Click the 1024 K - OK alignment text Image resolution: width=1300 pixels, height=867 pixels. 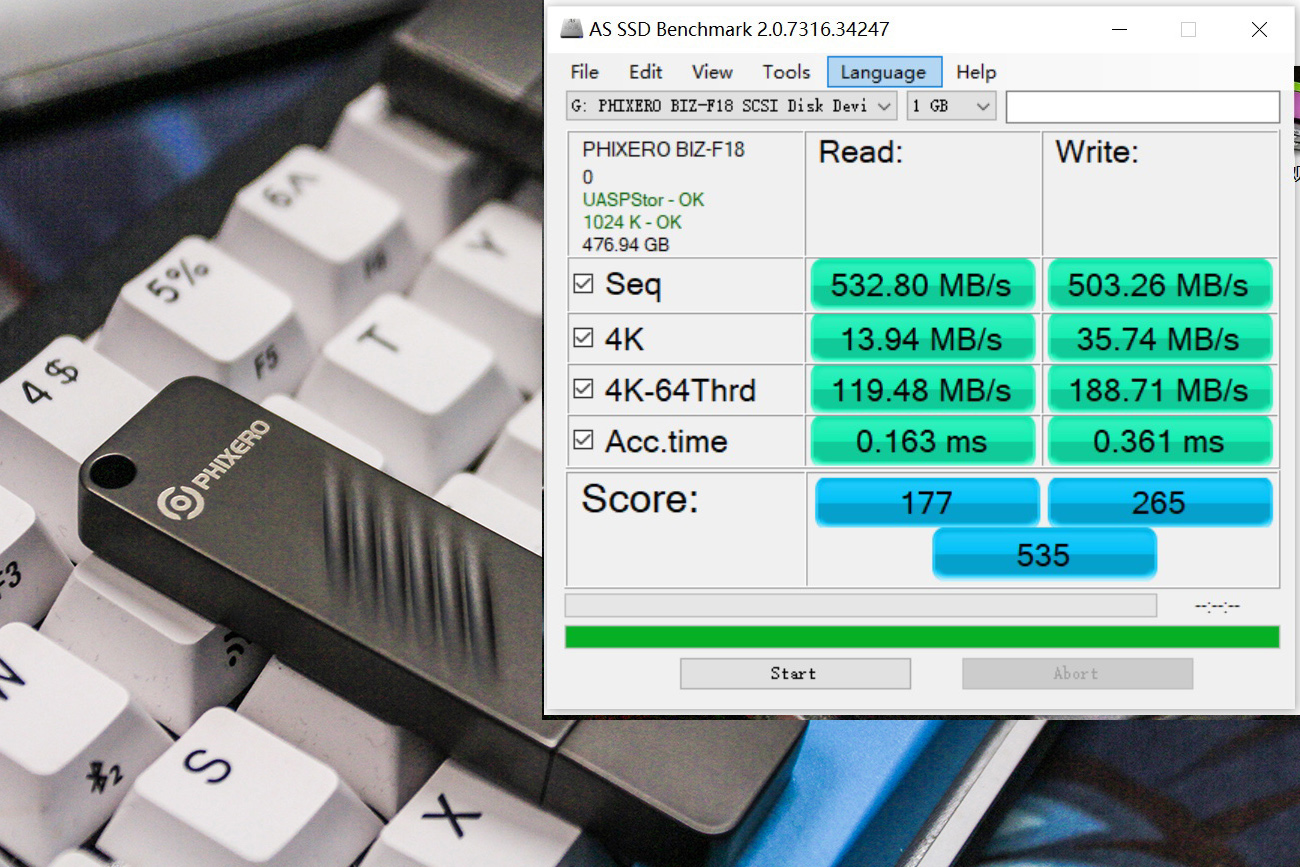pos(631,222)
